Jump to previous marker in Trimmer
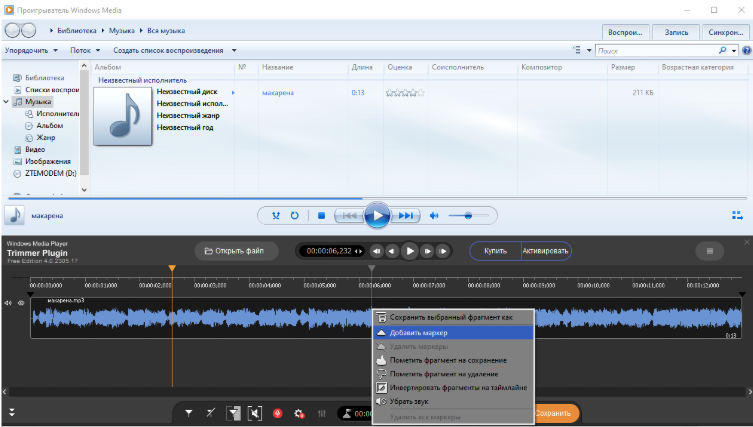This screenshot has width=753, height=427. 377,251
